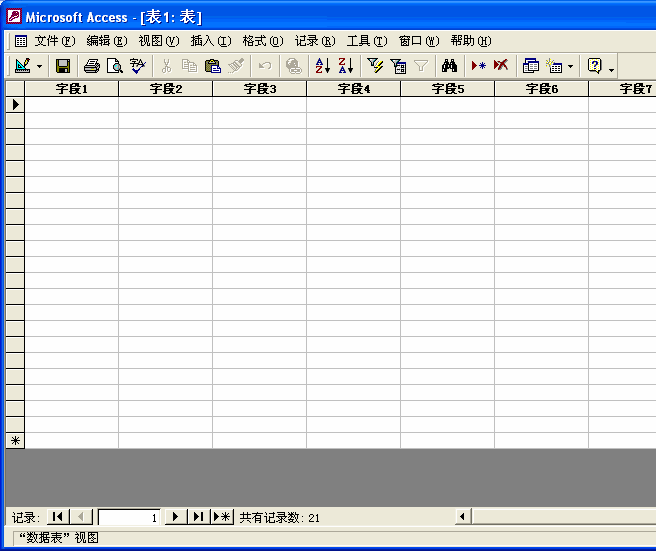Image resolution: width=656 pixels, height=551 pixels.
Task: Select the 字段7 column header
Action: [x=623, y=89]
